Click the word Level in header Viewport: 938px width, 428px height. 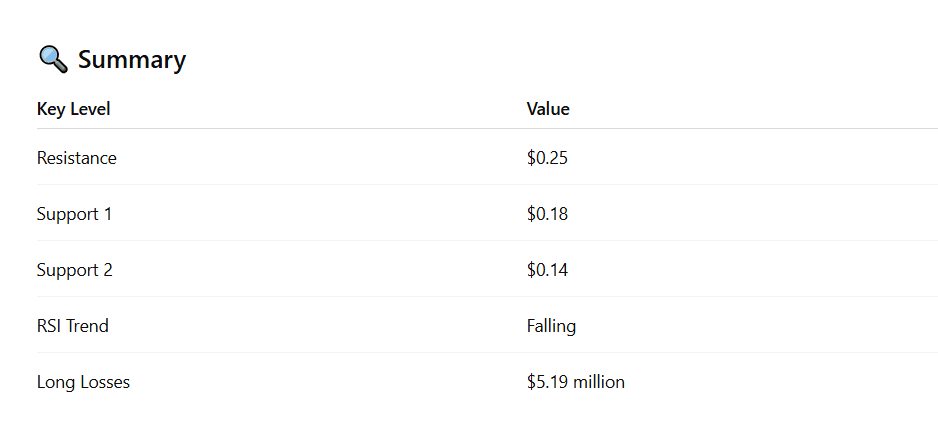[91, 109]
